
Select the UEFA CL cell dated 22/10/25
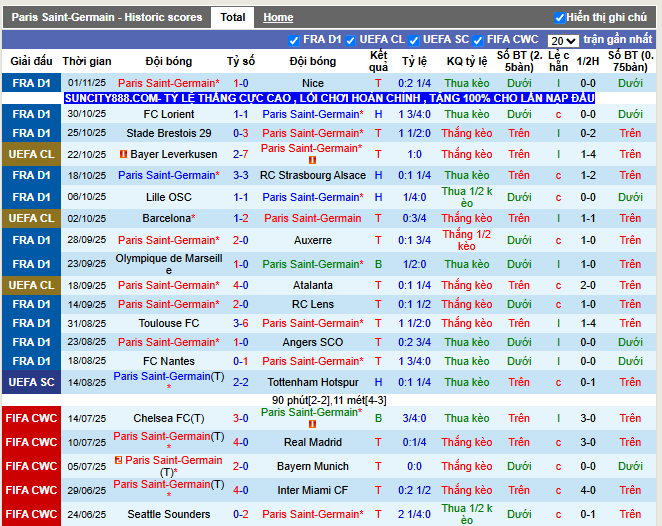pyautogui.click(x=32, y=154)
